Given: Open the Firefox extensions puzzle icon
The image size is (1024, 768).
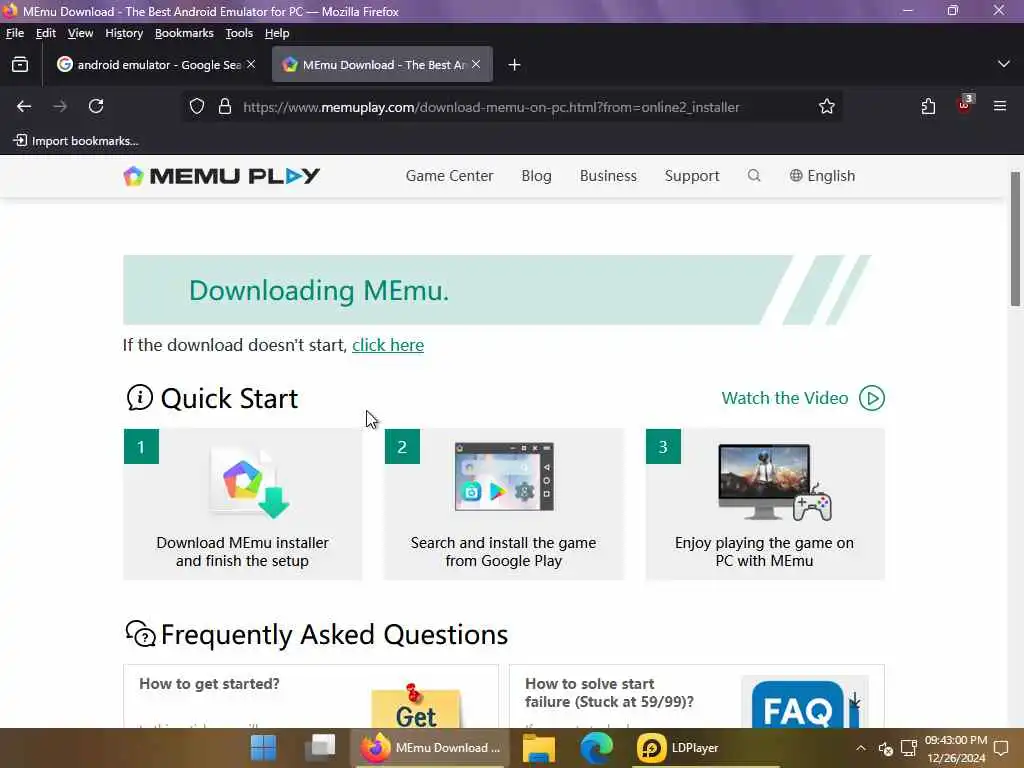Looking at the screenshot, I should click(928, 106).
